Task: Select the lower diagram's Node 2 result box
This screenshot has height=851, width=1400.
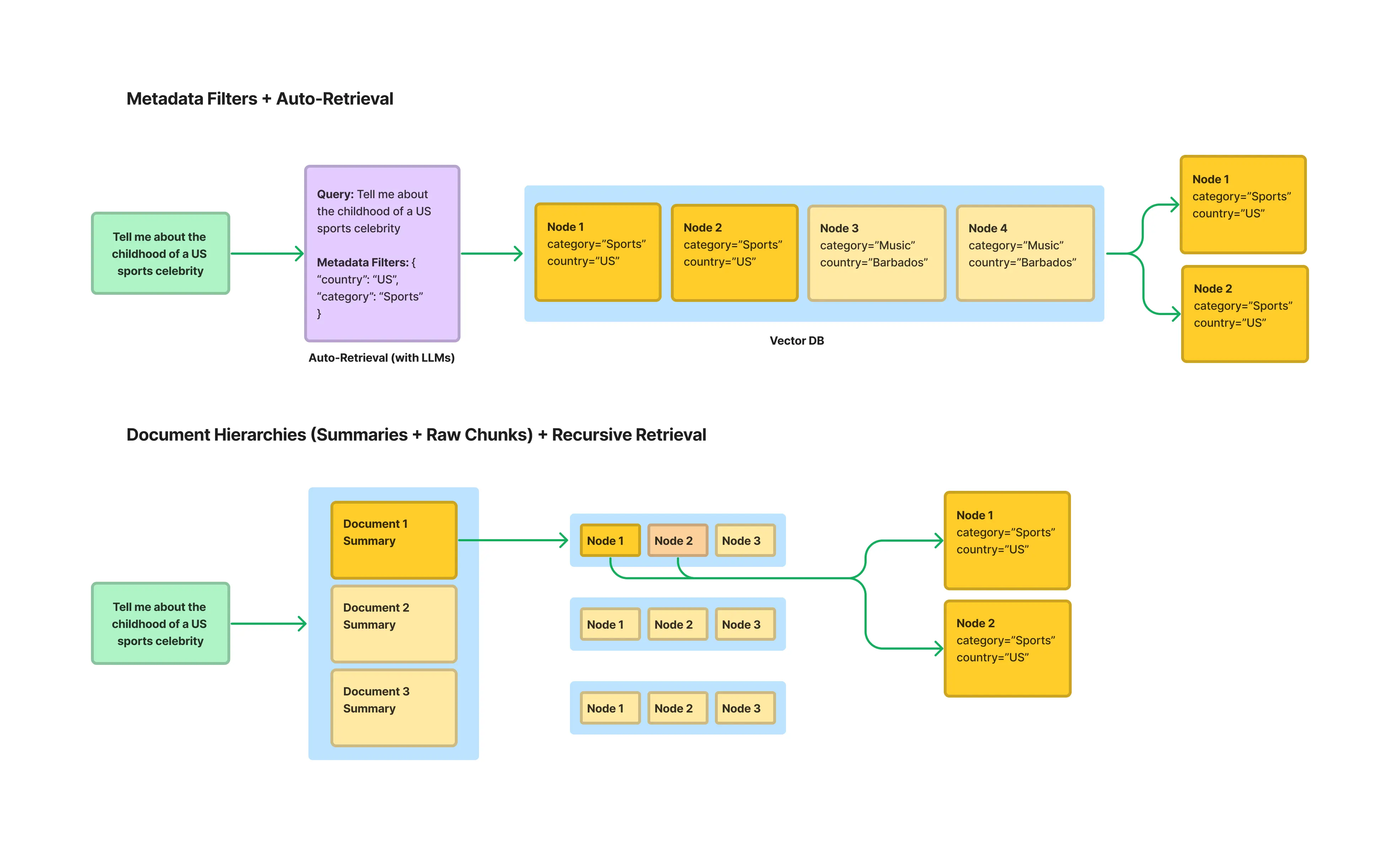Action: click(1007, 648)
